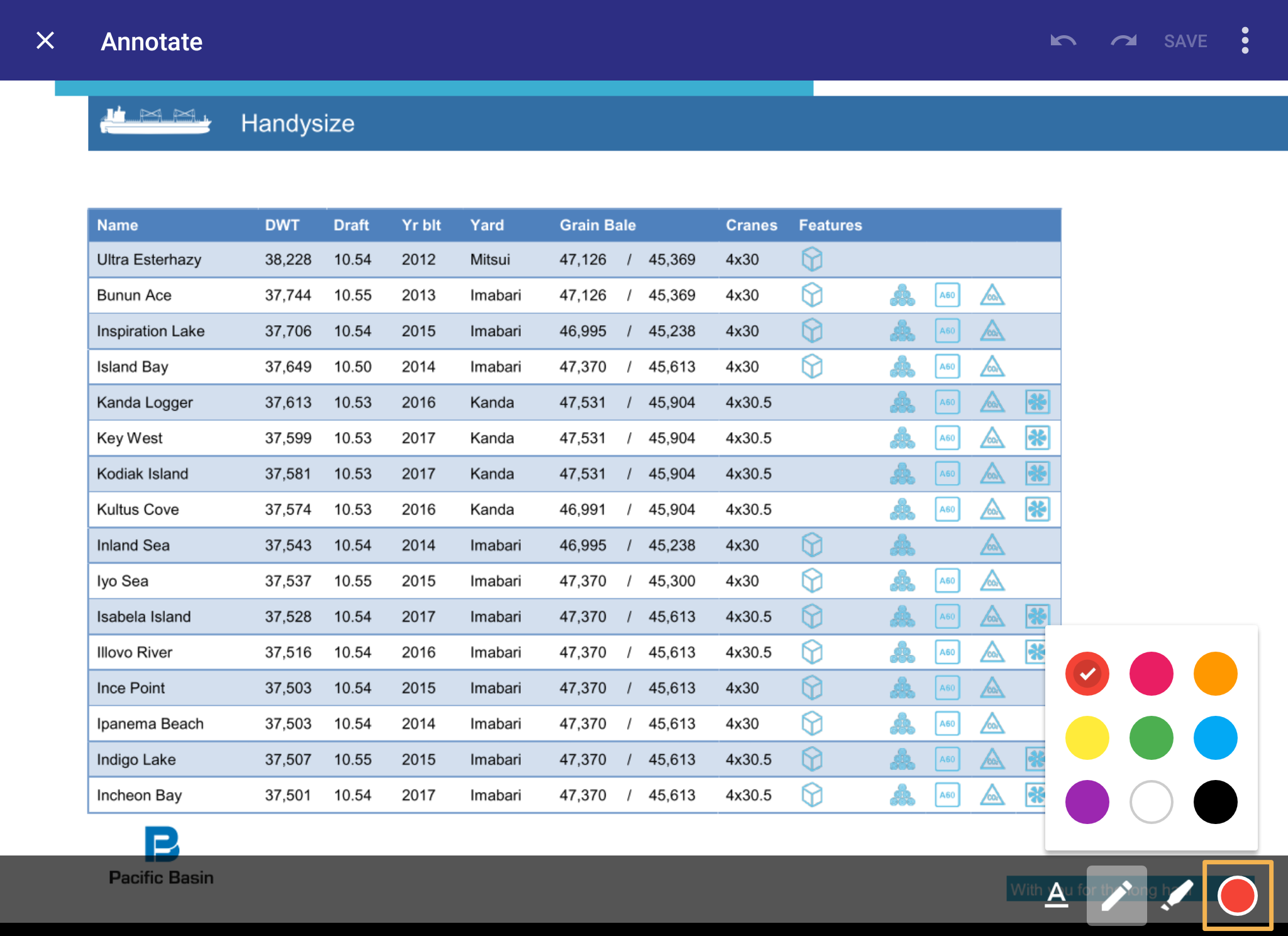Click the ship icon beside Handysize
Image resolution: width=1288 pixels, height=936 pixels.
(155, 121)
